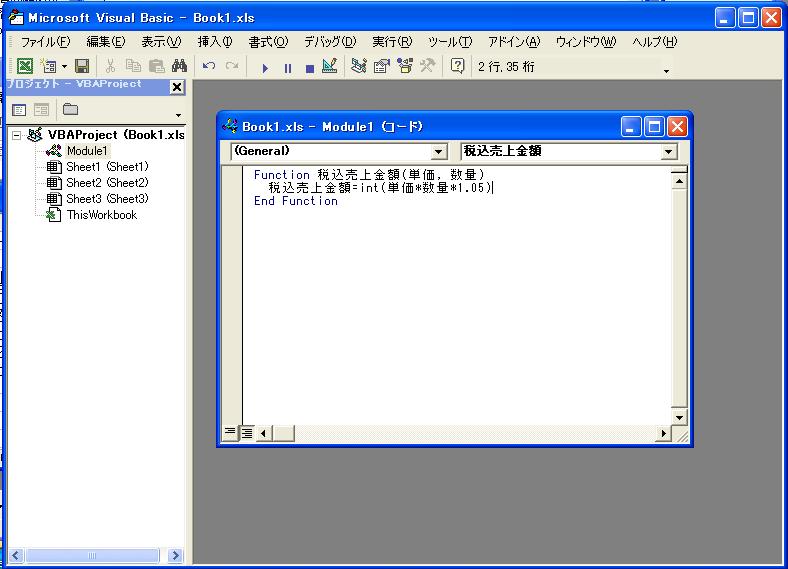Open the ツール(T) menu
The width and height of the screenshot is (788, 569).
point(450,42)
